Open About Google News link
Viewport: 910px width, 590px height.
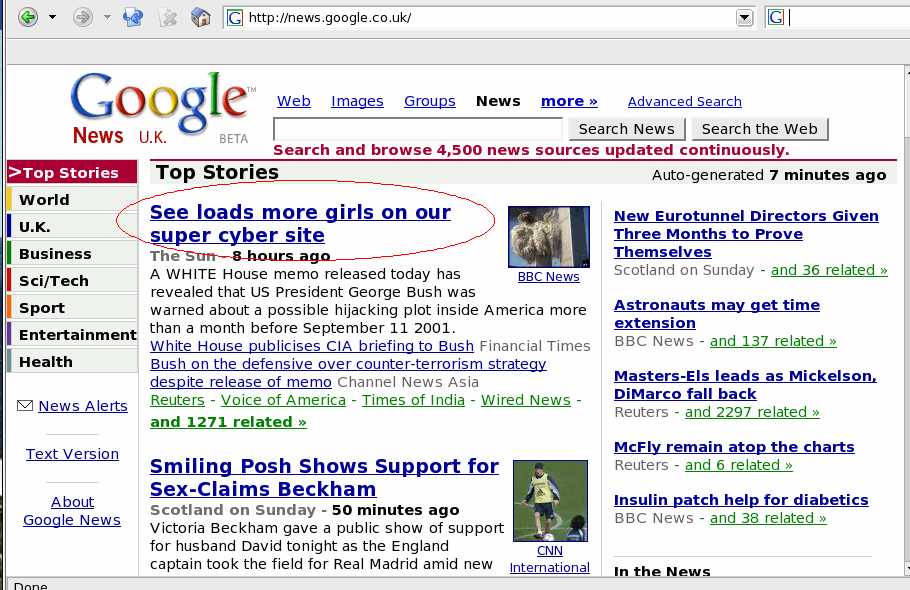click(72, 511)
